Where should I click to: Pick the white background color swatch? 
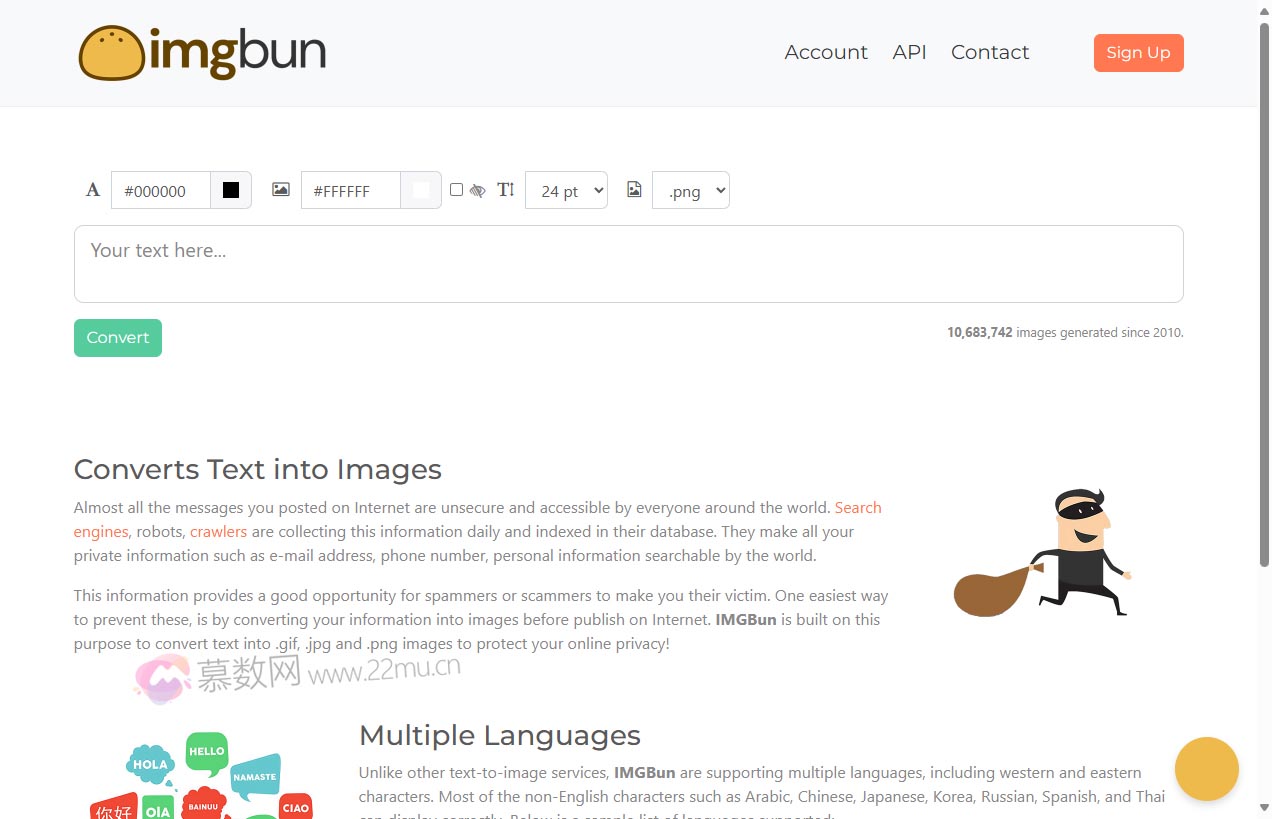click(x=421, y=191)
